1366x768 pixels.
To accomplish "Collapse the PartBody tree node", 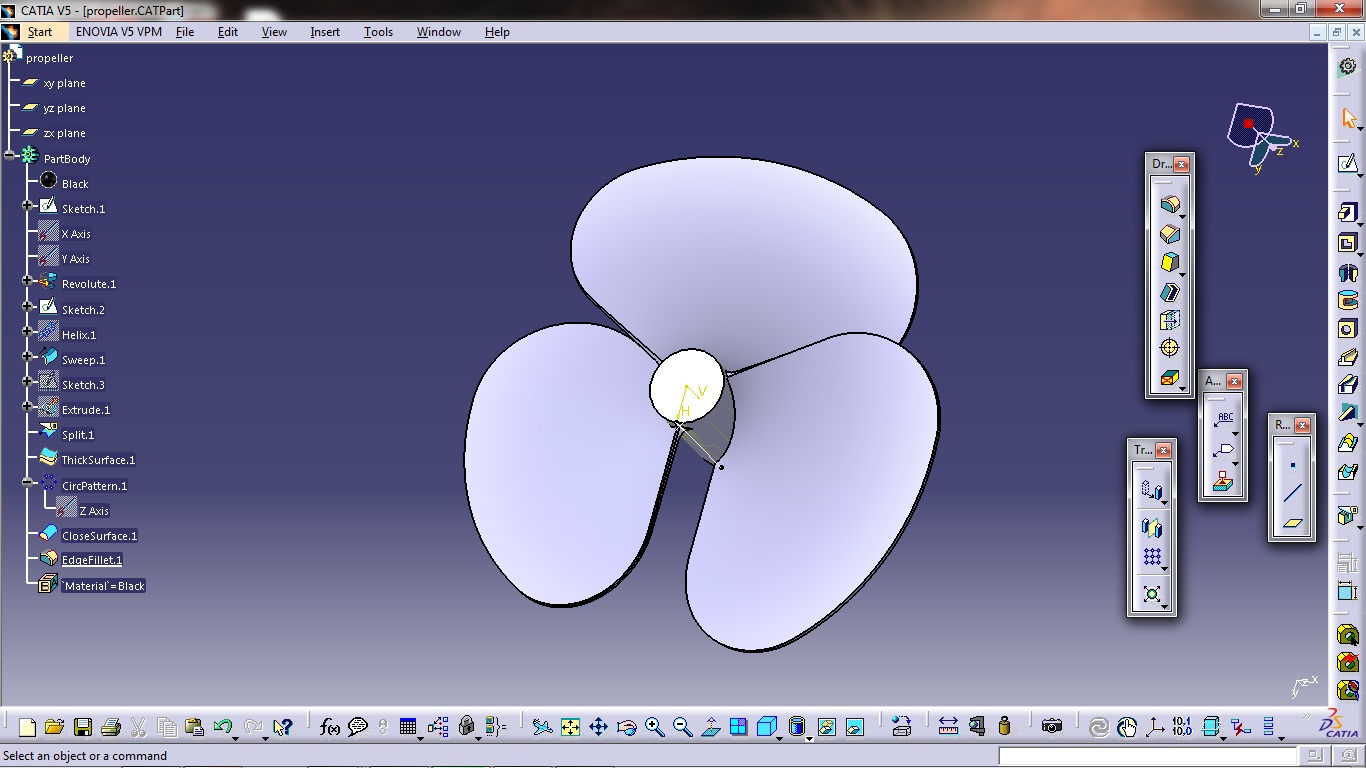I will (x=10, y=156).
